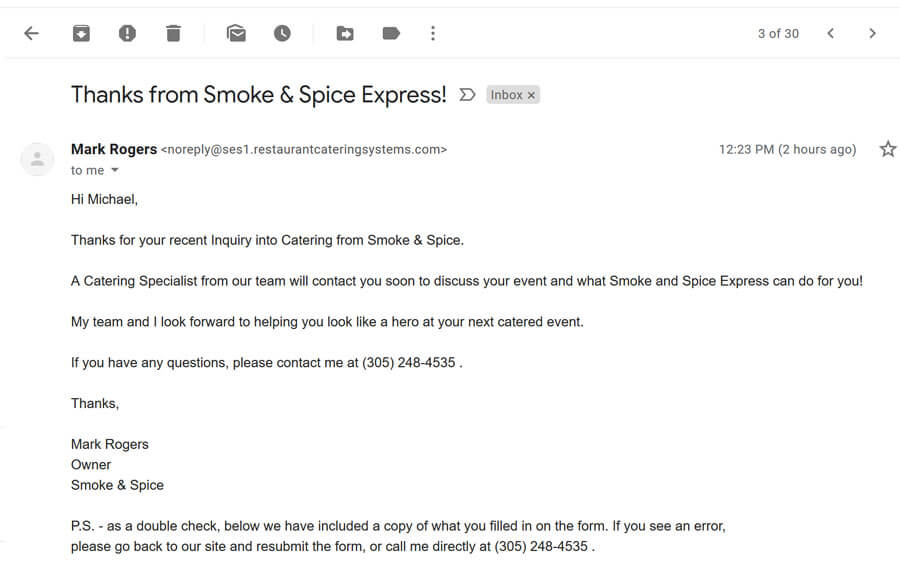The height and width of the screenshot is (568, 900).
Task: Archive this email
Action: pyautogui.click(x=81, y=33)
